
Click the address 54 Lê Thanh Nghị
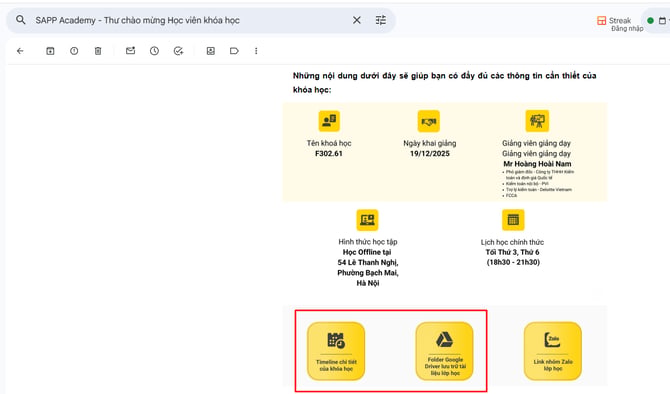point(368,262)
